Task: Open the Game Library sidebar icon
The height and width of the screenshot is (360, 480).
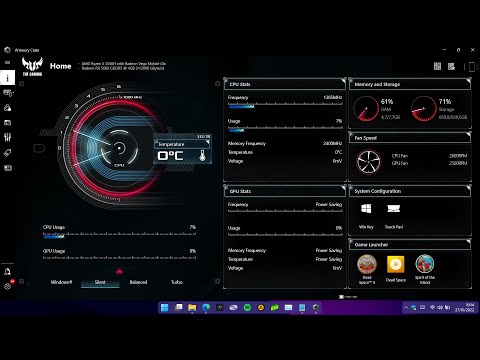Action: pyautogui.click(x=7, y=122)
